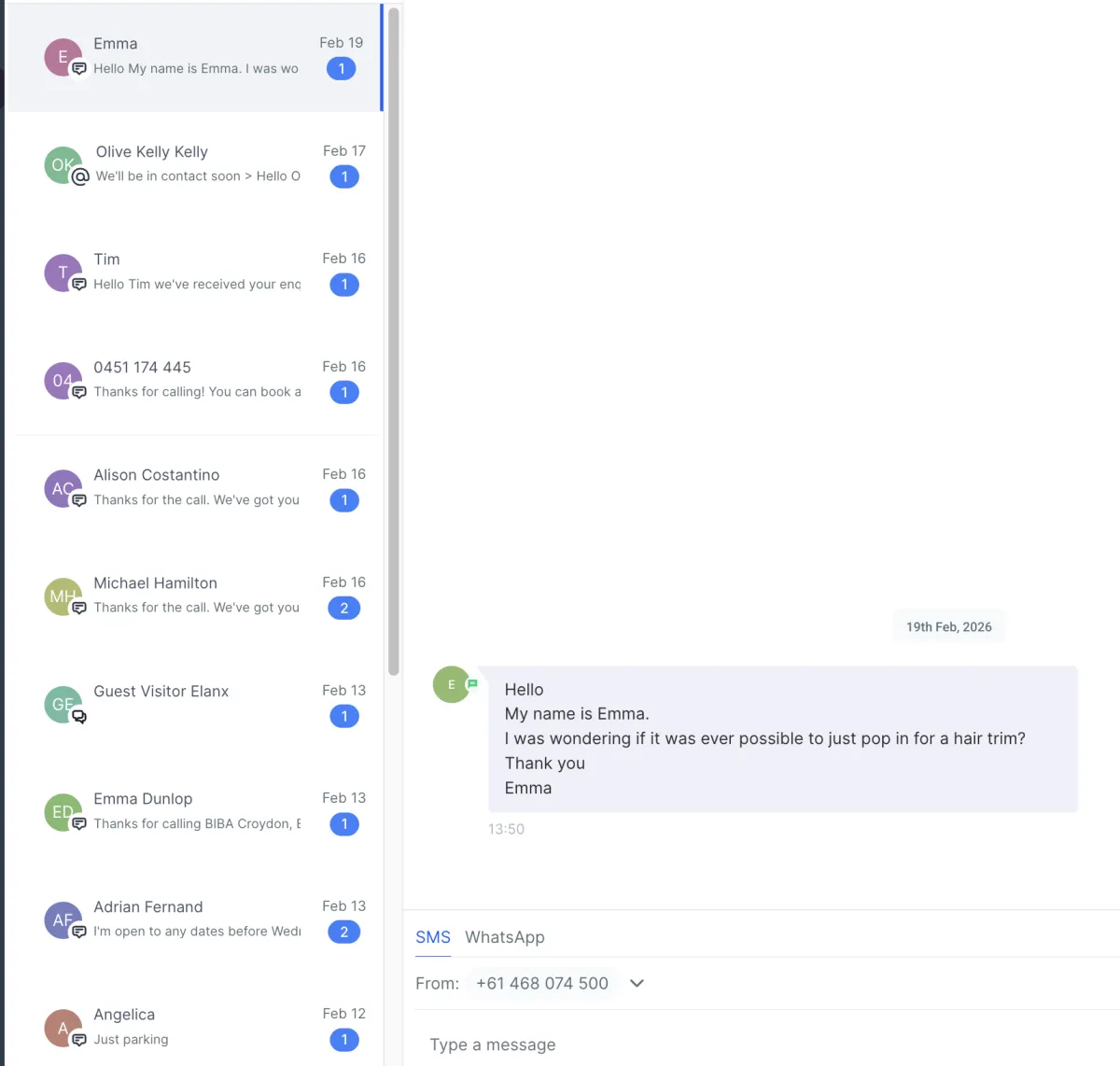Click the conversation list vertical scrollbar
Viewport: 1120px width, 1066px height.
point(394,341)
